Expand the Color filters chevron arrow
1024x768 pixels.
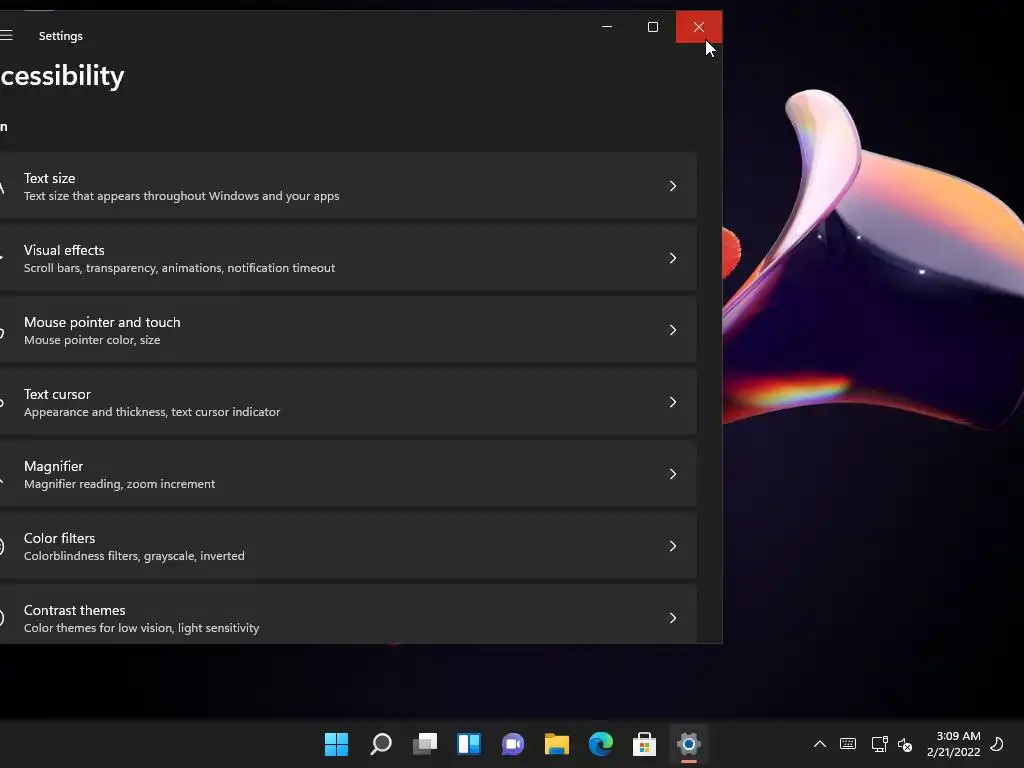tap(673, 545)
